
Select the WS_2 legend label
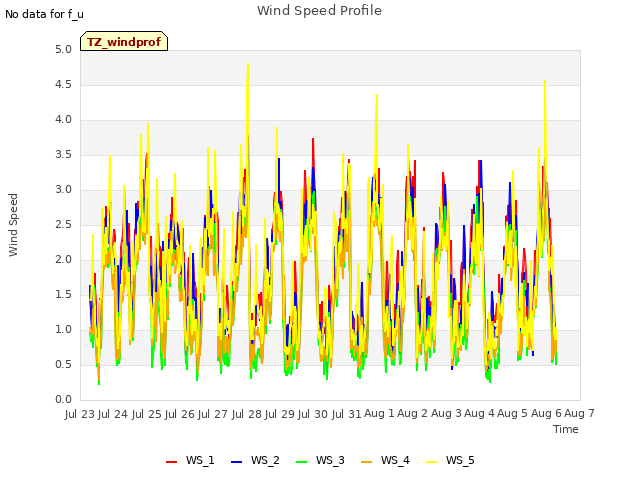click(x=265, y=460)
